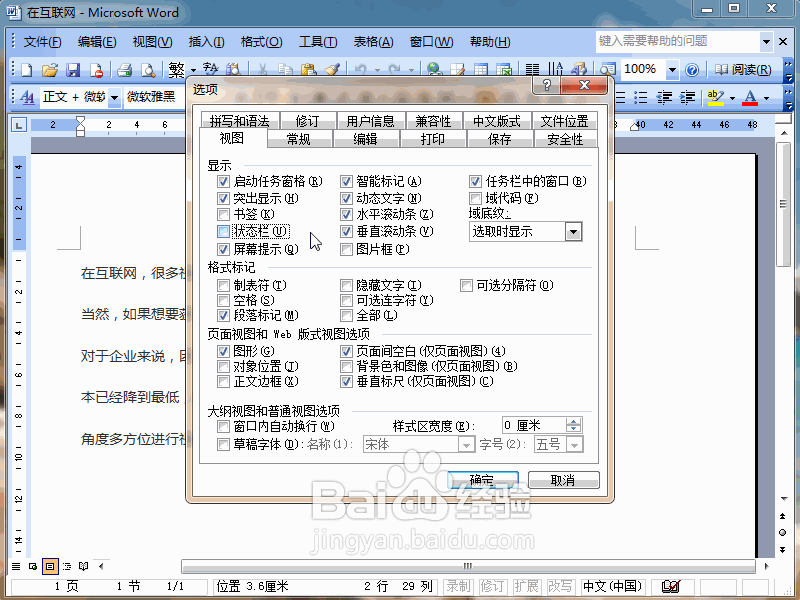Image resolution: width=800 pixels, height=600 pixels.
Task: Open a file with the folder icon
Action: pyautogui.click(x=49, y=70)
